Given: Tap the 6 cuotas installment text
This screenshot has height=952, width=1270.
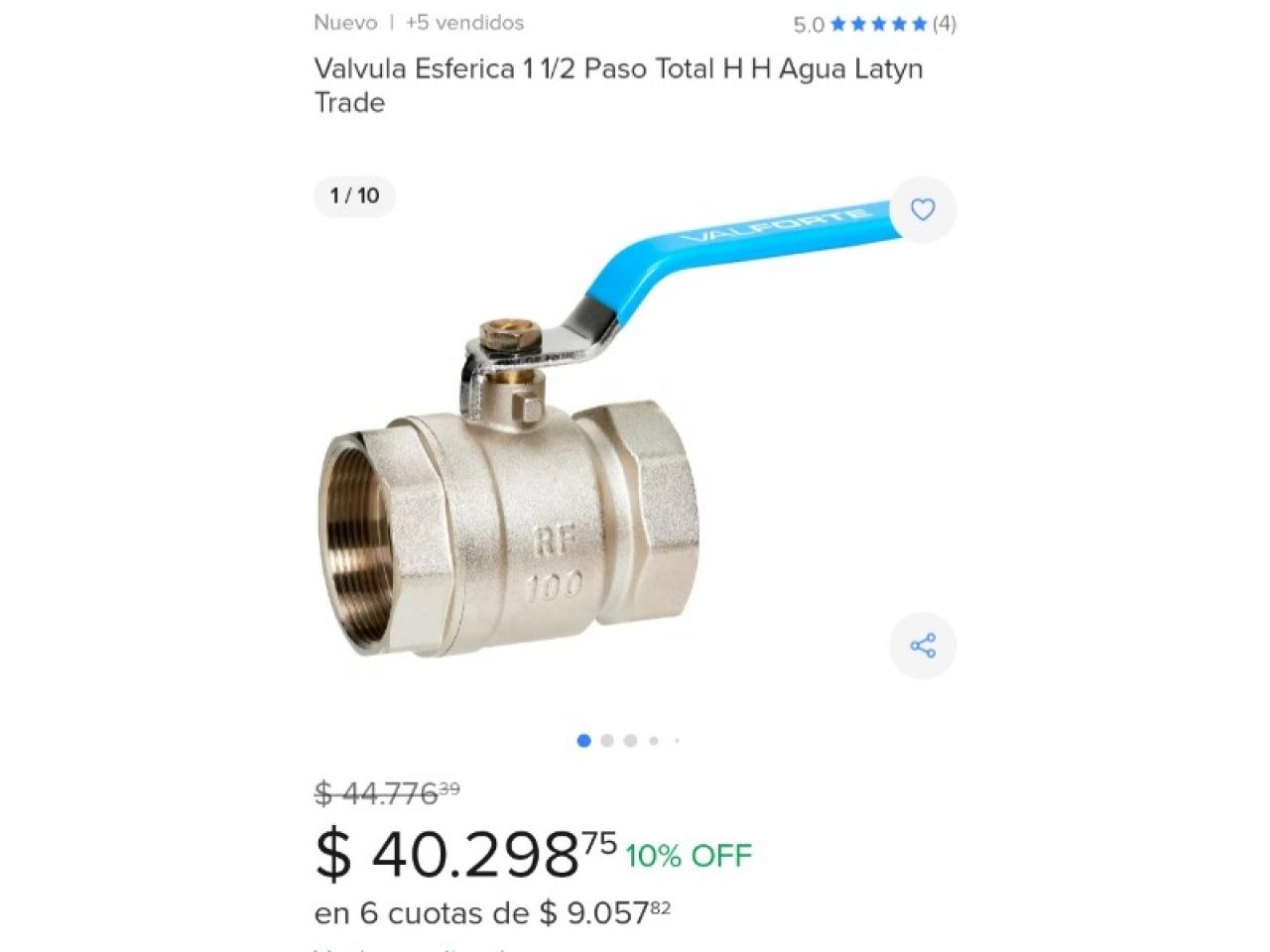Looking at the screenshot, I should coord(492,912).
